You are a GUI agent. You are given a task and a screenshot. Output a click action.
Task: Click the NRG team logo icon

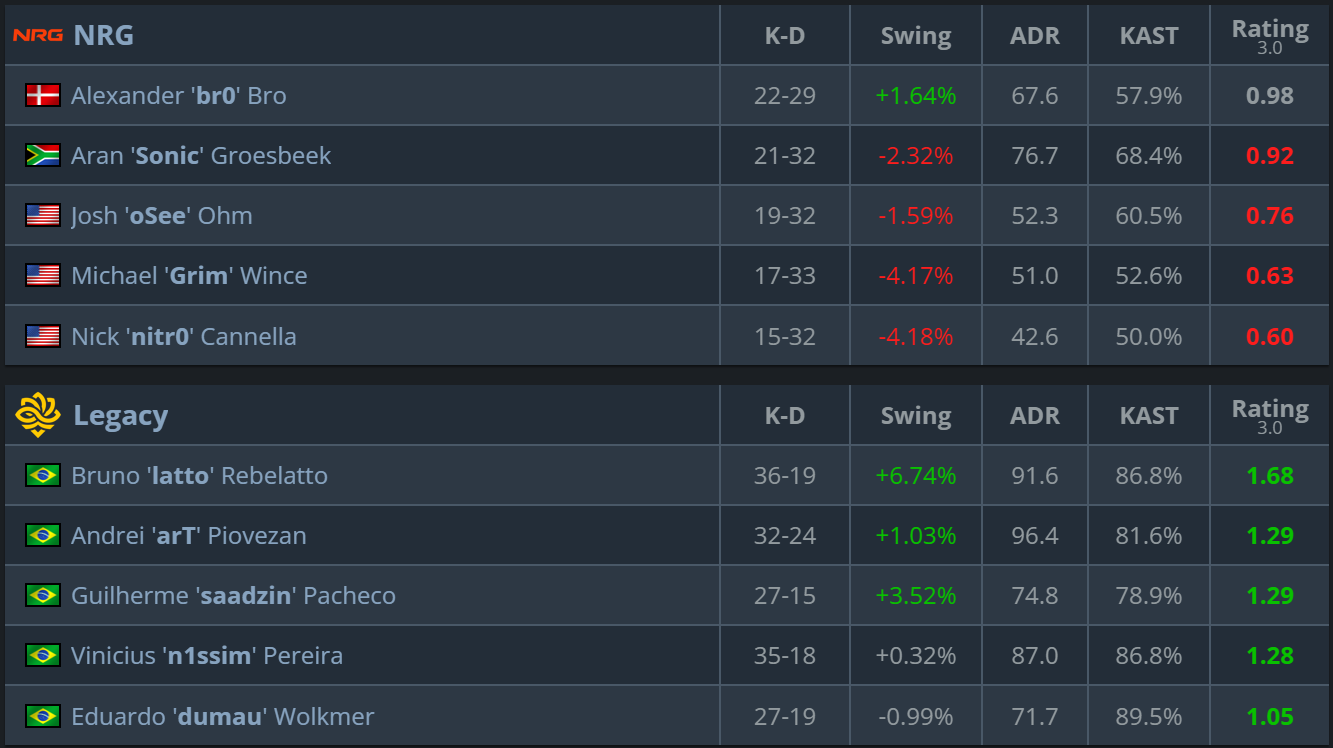pyautogui.click(x=38, y=35)
